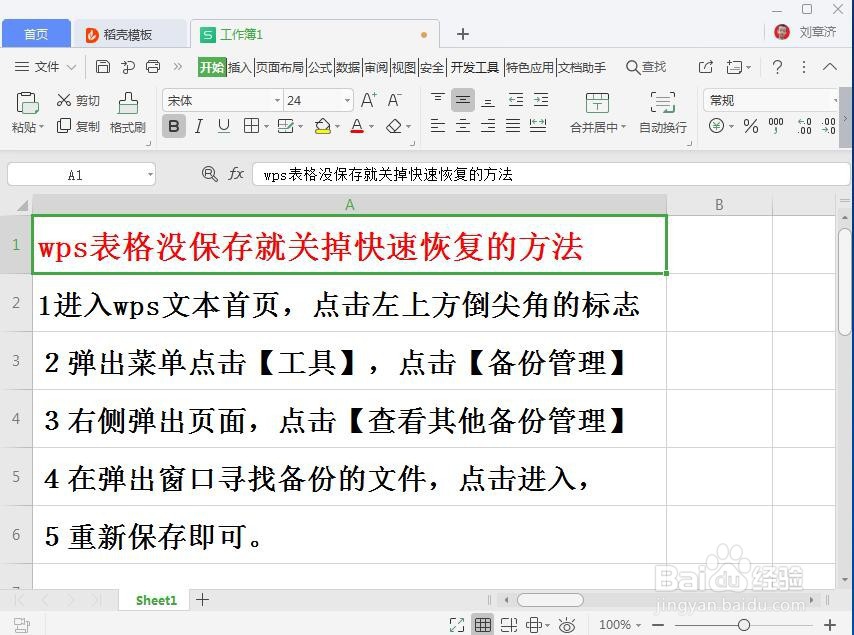
Task: Click the increase indent icon
Action: (540, 100)
